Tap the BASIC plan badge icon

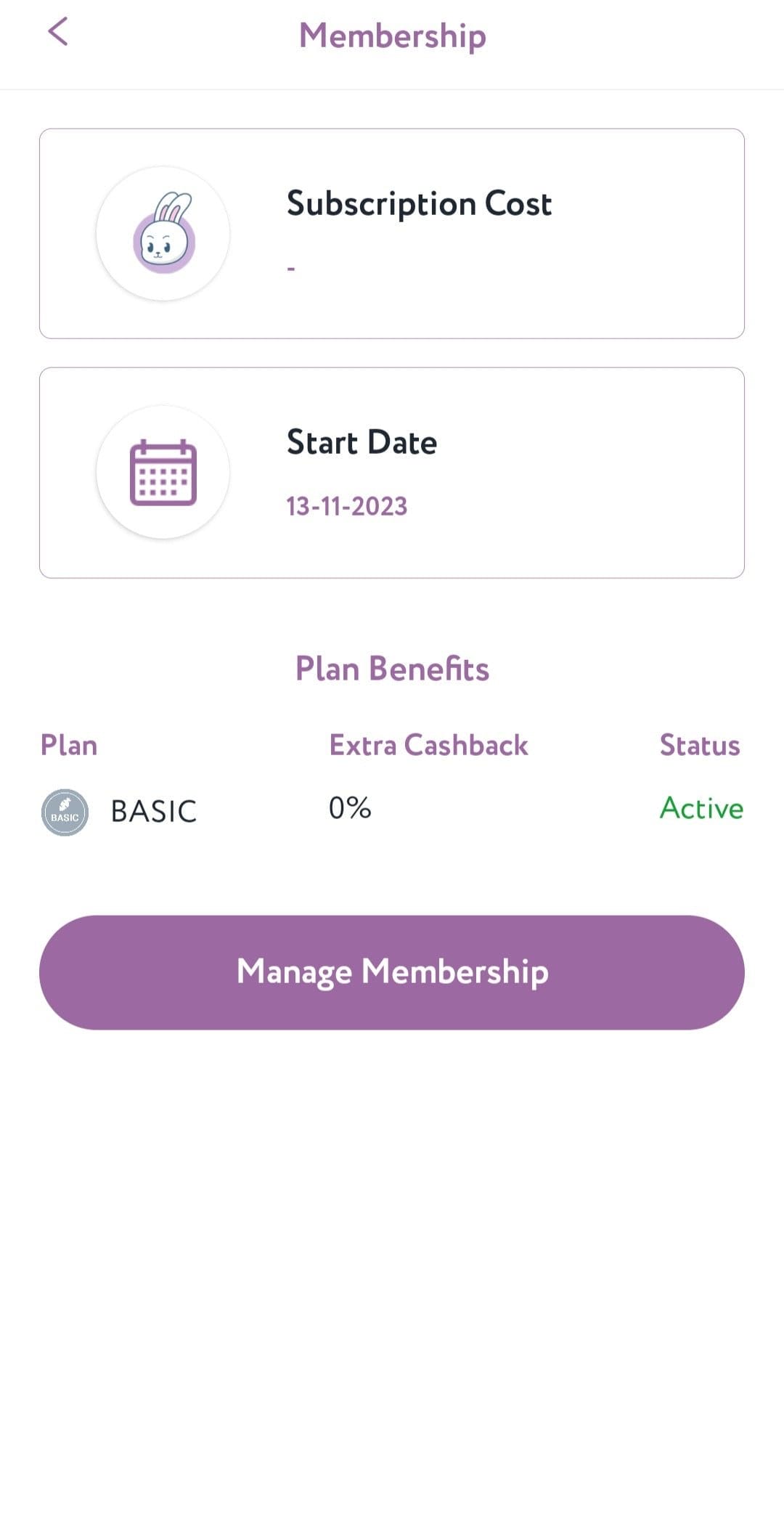tap(65, 812)
